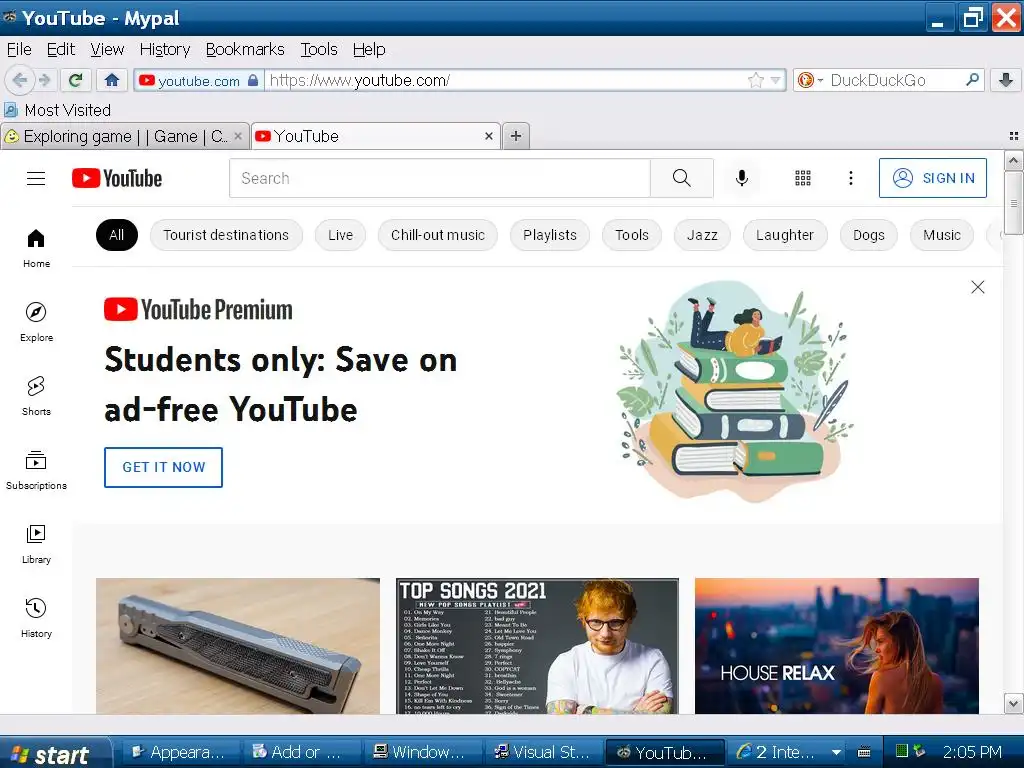Select the Dogs filter chip

(869, 235)
